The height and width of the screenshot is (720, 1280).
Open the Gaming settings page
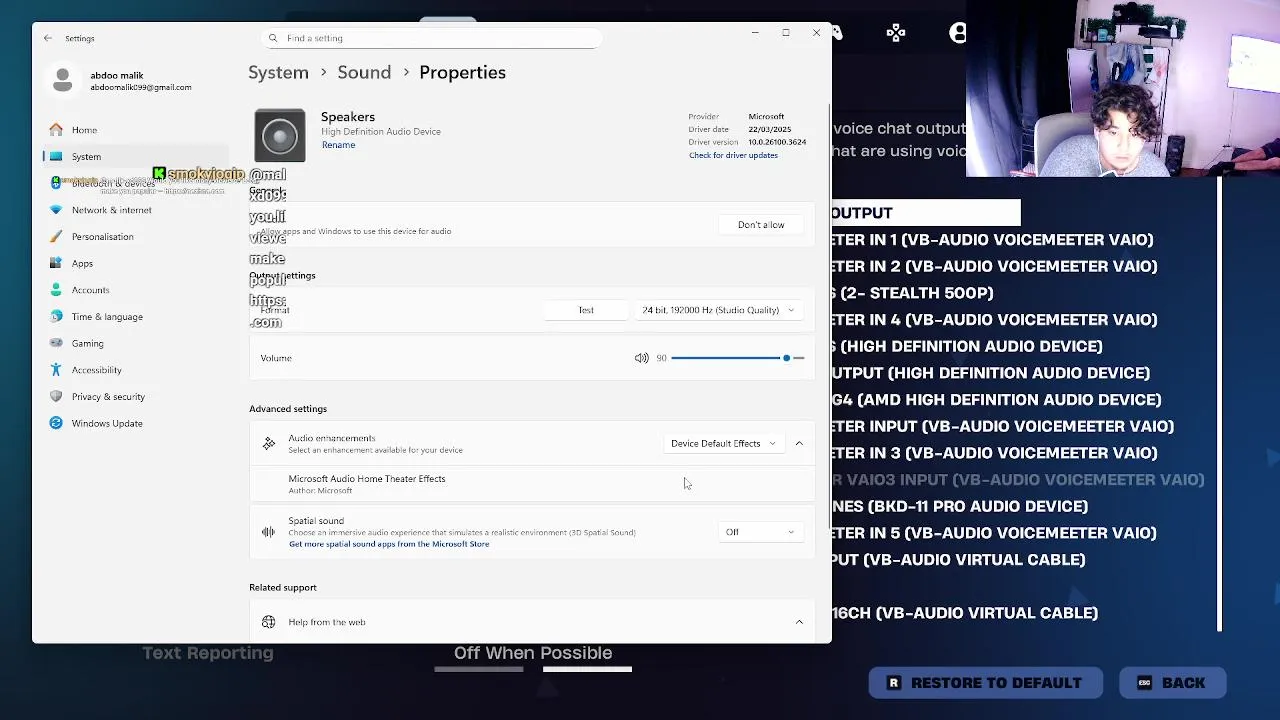click(87, 344)
